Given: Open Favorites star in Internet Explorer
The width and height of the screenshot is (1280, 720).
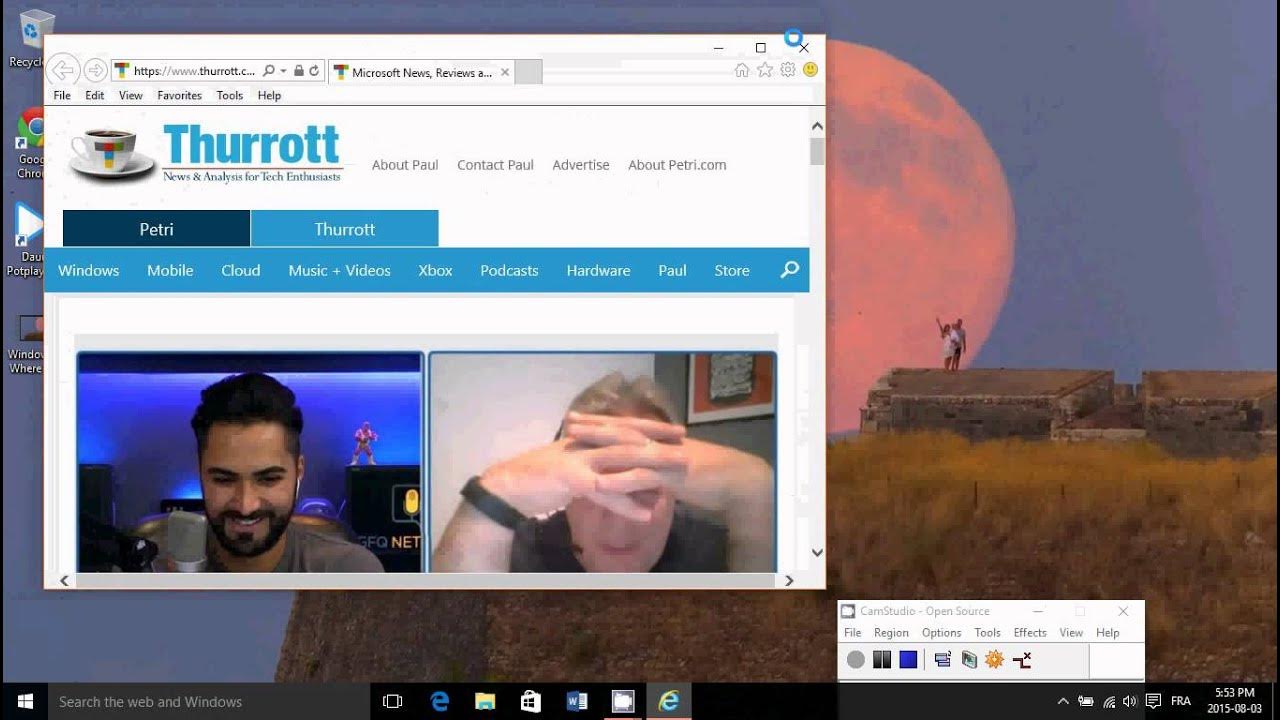Looking at the screenshot, I should [x=765, y=70].
